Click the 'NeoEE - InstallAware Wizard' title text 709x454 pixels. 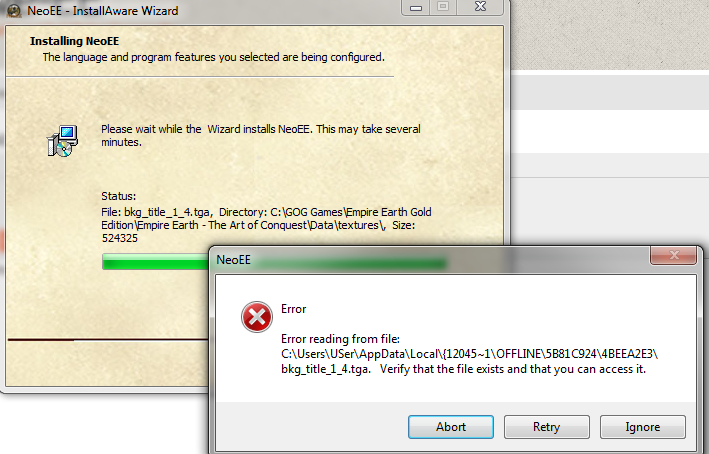(x=103, y=10)
